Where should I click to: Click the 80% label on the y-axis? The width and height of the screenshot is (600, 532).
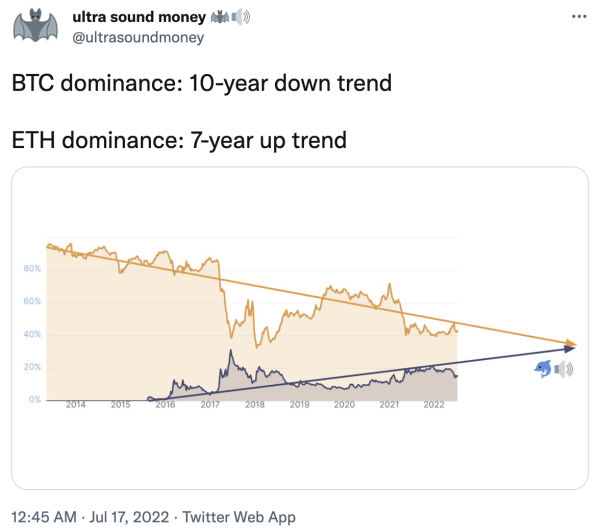tap(32, 269)
